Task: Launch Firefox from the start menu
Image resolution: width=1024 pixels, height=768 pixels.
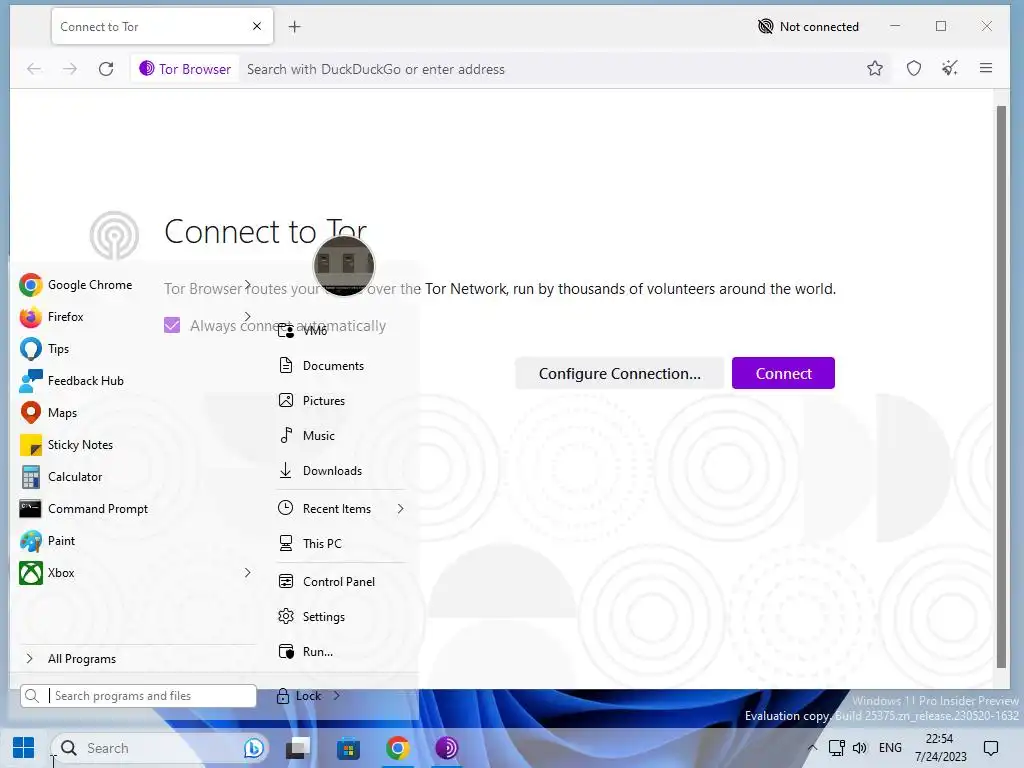Action: pos(52,317)
